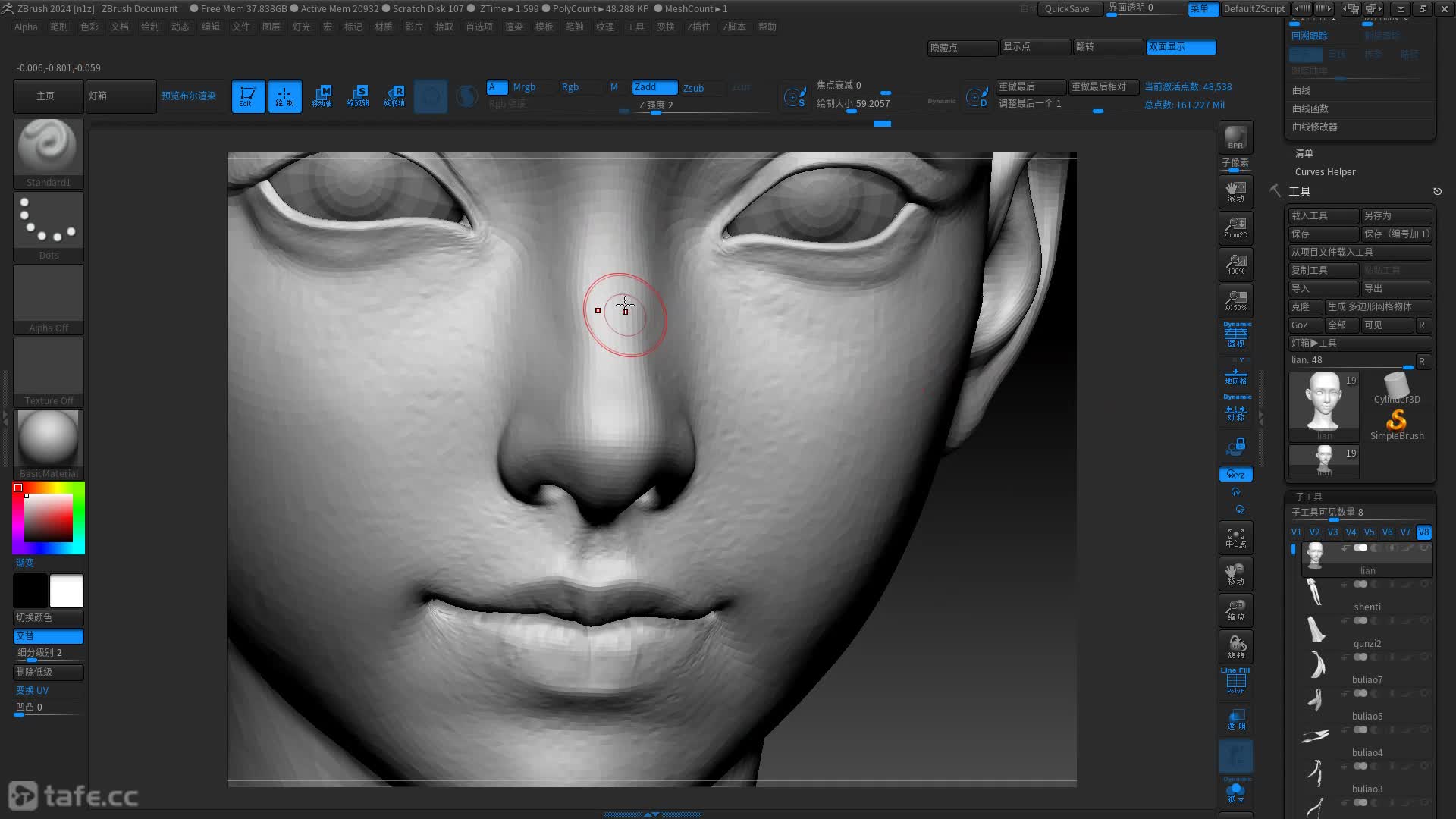Select the Draw (绘制) mode icon

click(284, 96)
